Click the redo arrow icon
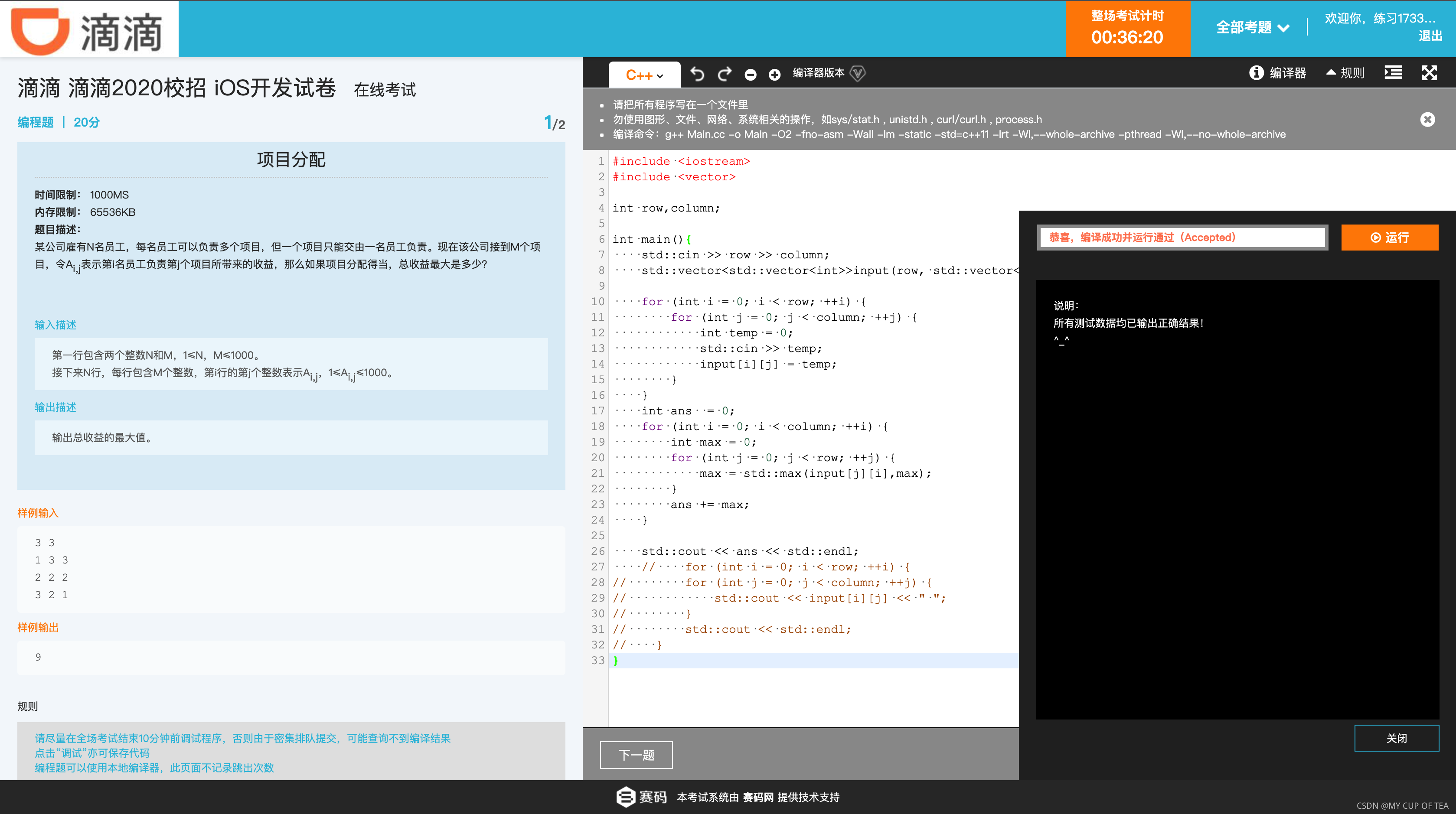The image size is (1456, 814). tap(725, 74)
